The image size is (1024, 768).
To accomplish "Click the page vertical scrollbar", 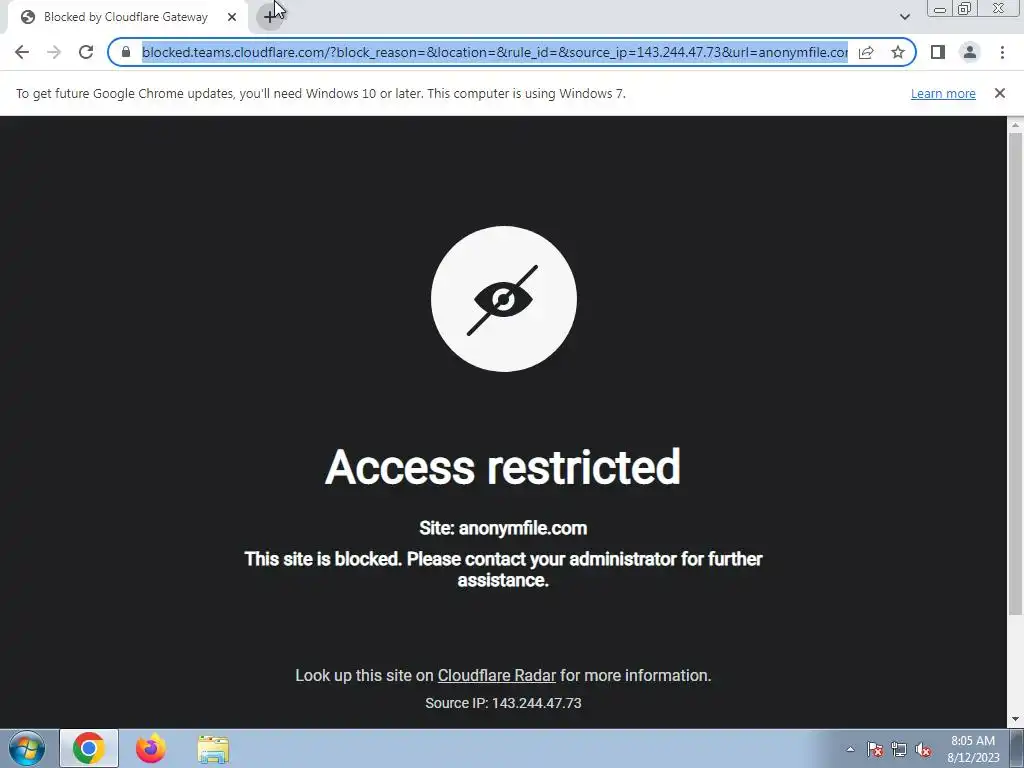I will [1015, 373].
